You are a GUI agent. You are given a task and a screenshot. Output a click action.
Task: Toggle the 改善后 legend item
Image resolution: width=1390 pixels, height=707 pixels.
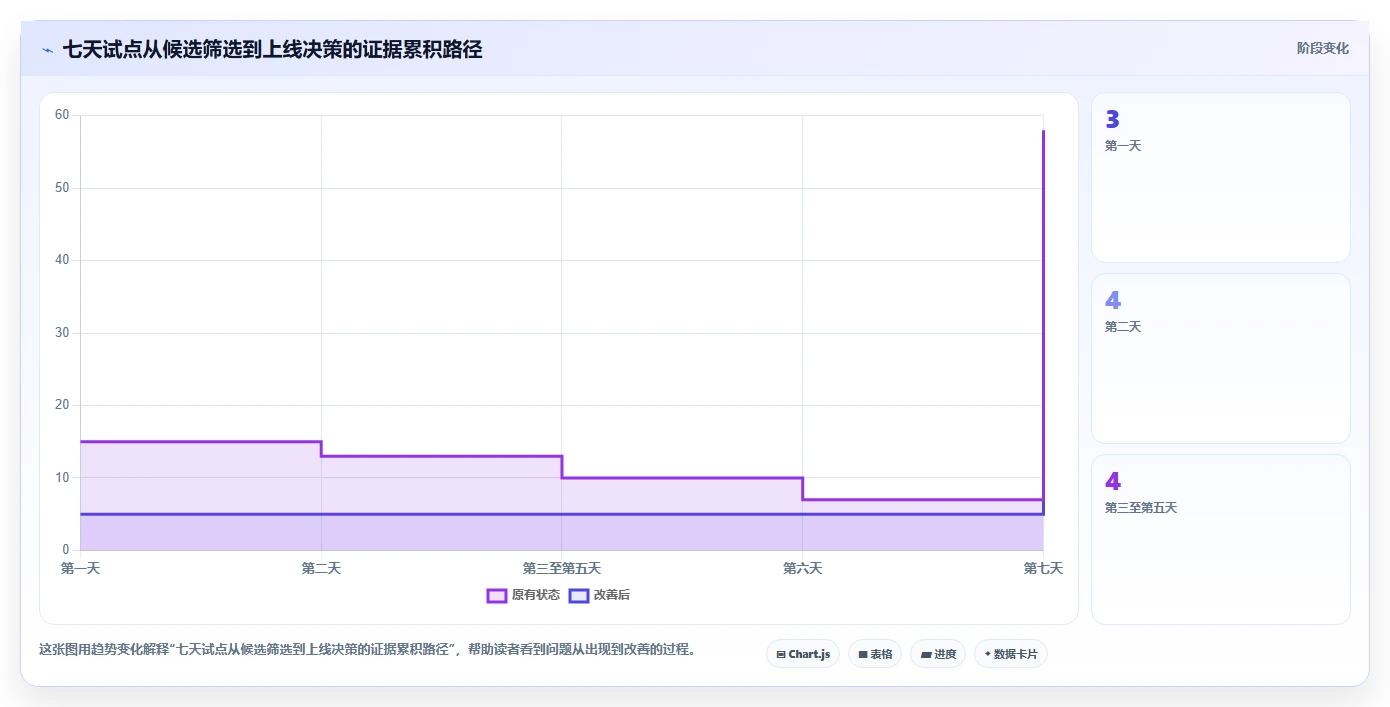pos(599,595)
